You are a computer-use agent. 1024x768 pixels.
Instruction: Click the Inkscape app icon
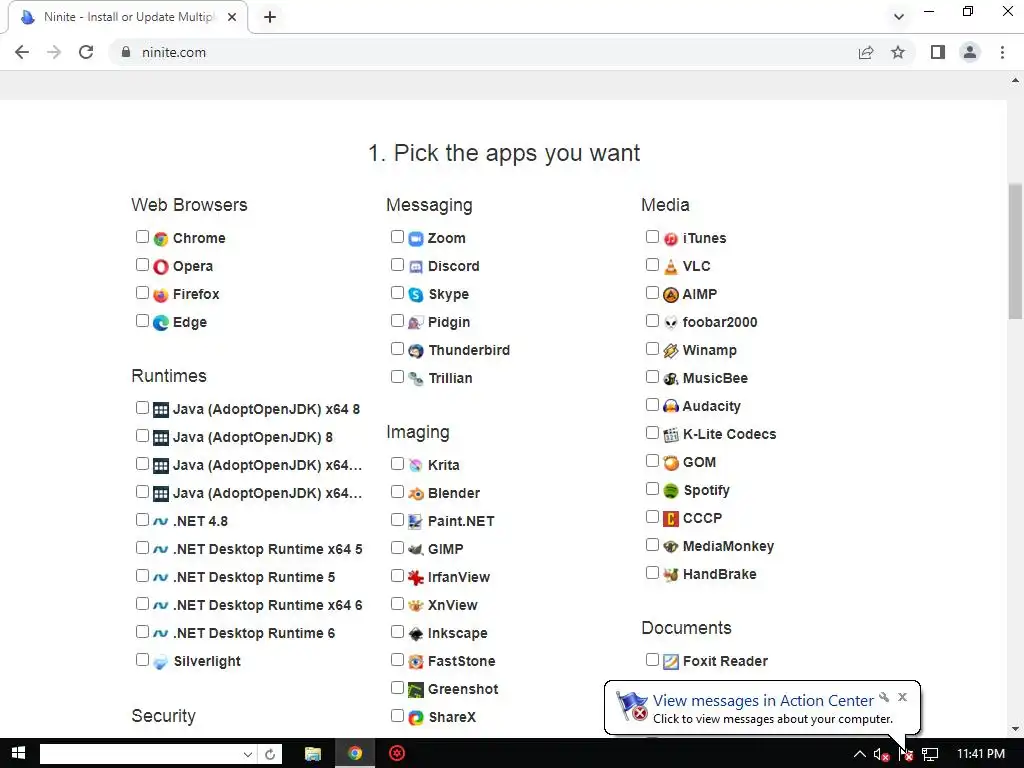pyautogui.click(x=416, y=633)
